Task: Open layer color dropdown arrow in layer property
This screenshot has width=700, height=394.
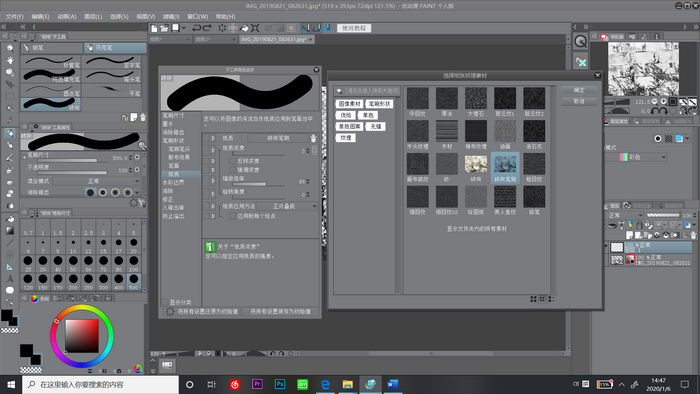Action: click(687, 139)
